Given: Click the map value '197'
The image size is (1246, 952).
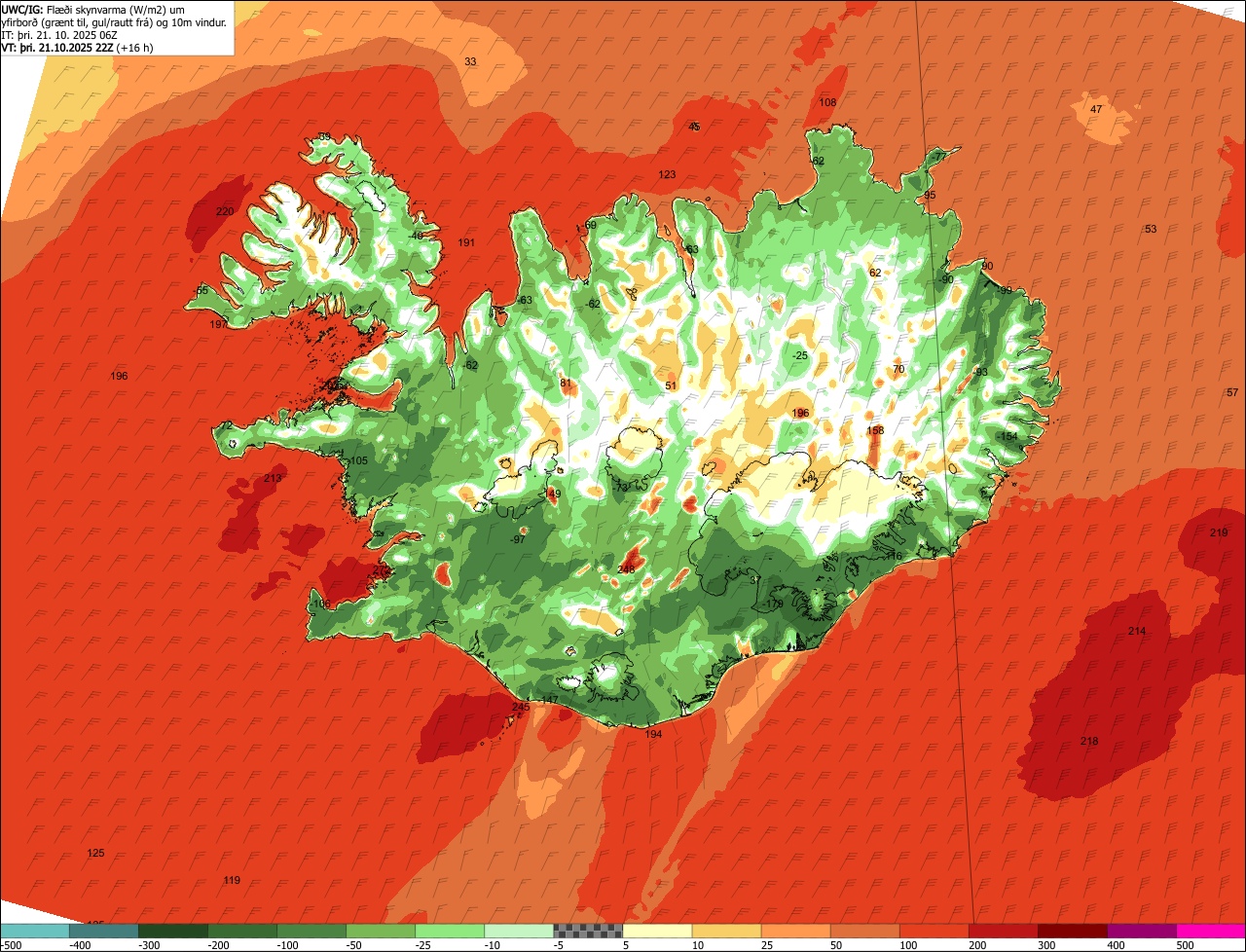Looking at the screenshot, I should point(219,324).
